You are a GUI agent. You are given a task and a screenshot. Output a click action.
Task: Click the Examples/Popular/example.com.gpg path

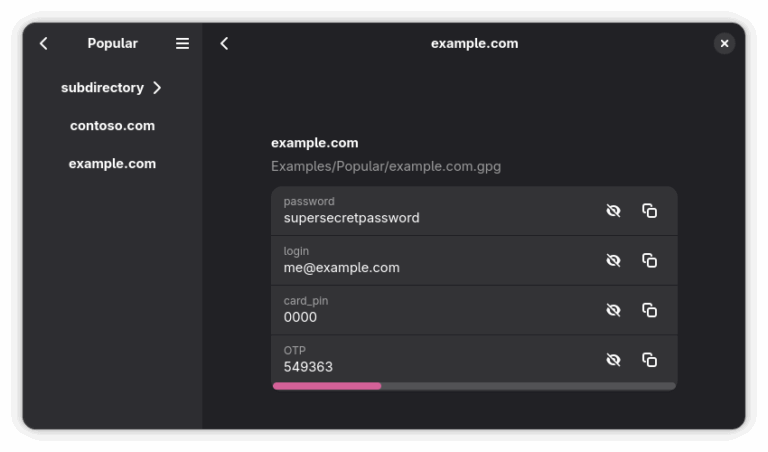(x=386, y=167)
